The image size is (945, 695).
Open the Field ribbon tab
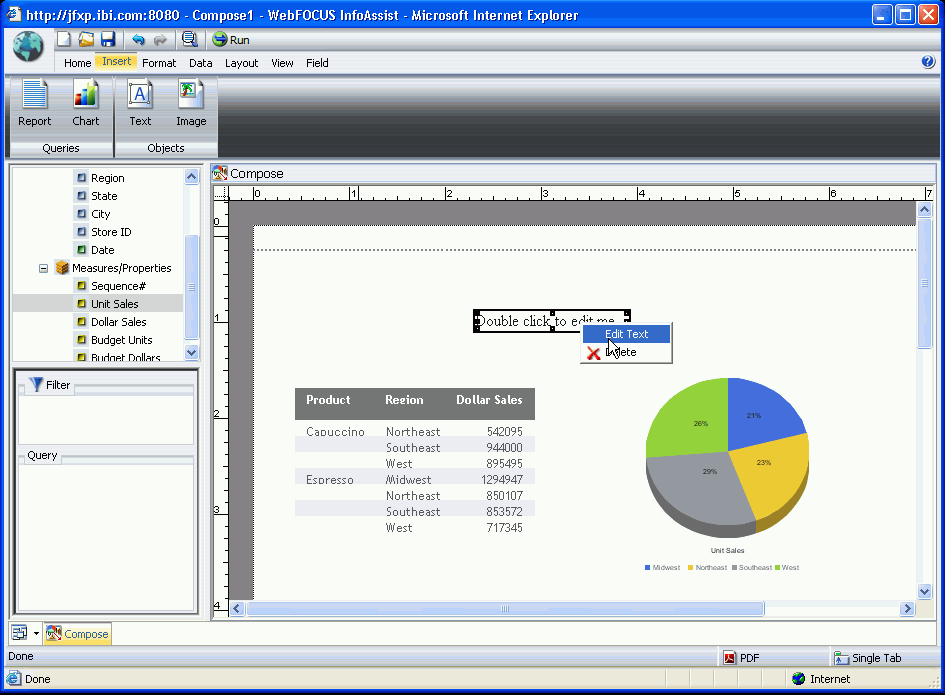(x=317, y=63)
